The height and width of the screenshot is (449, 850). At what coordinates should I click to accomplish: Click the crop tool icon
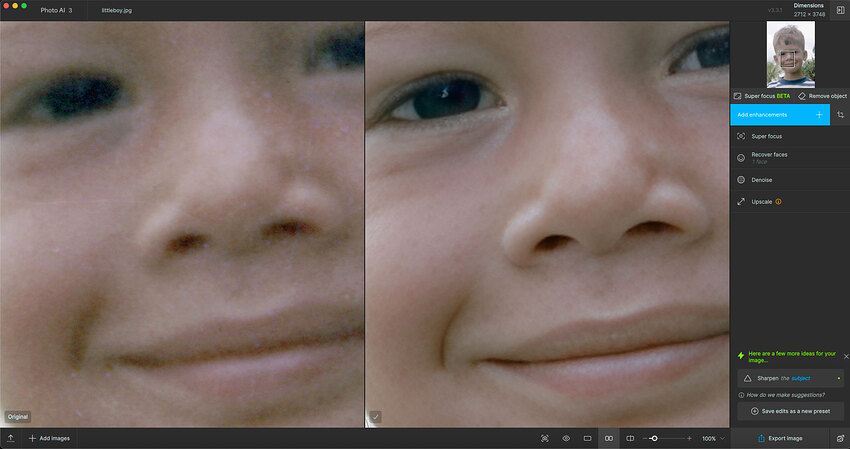(840, 115)
